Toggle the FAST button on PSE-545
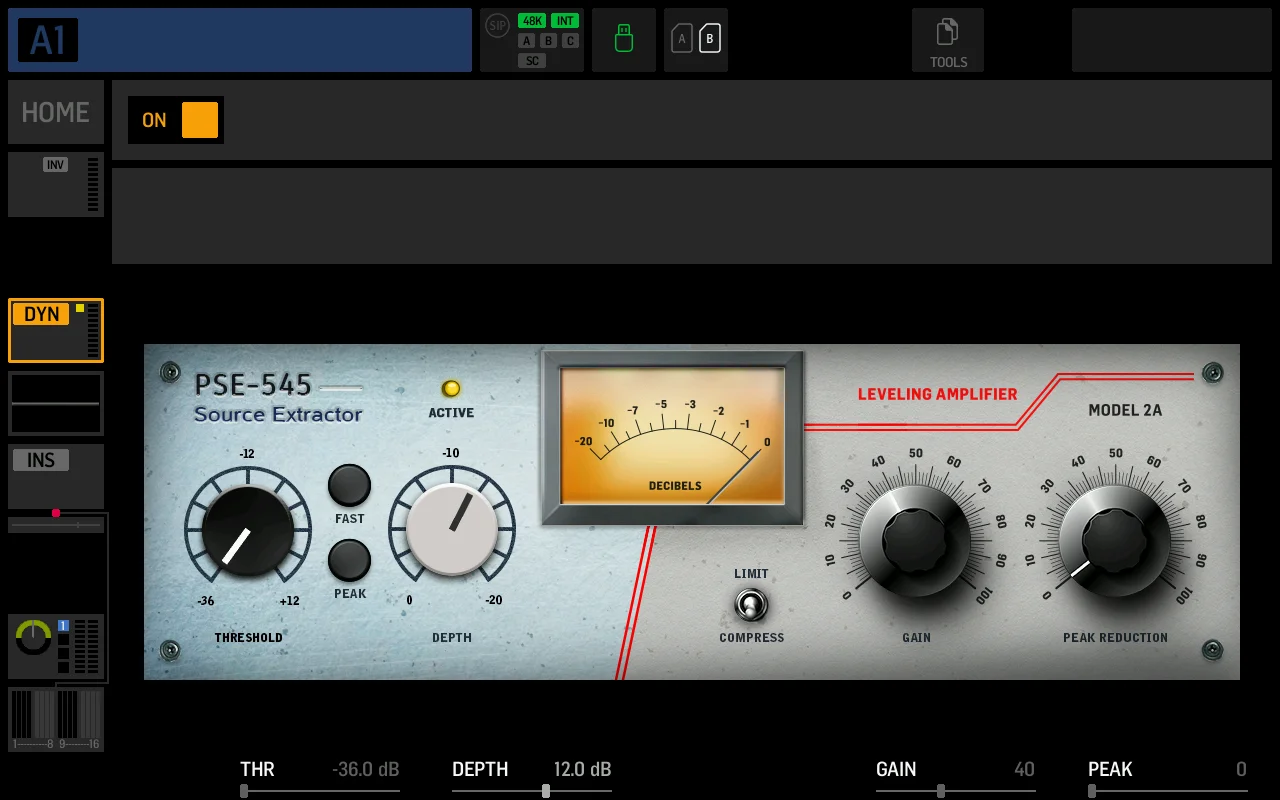This screenshot has height=800, width=1280. pos(349,486)
